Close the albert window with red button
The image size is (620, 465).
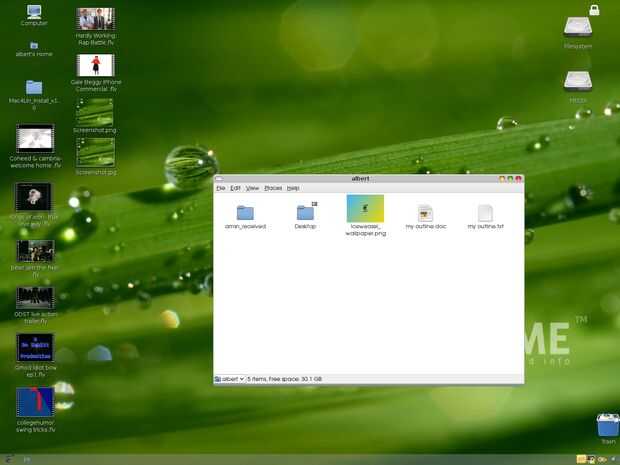click(x=518, y=179)
